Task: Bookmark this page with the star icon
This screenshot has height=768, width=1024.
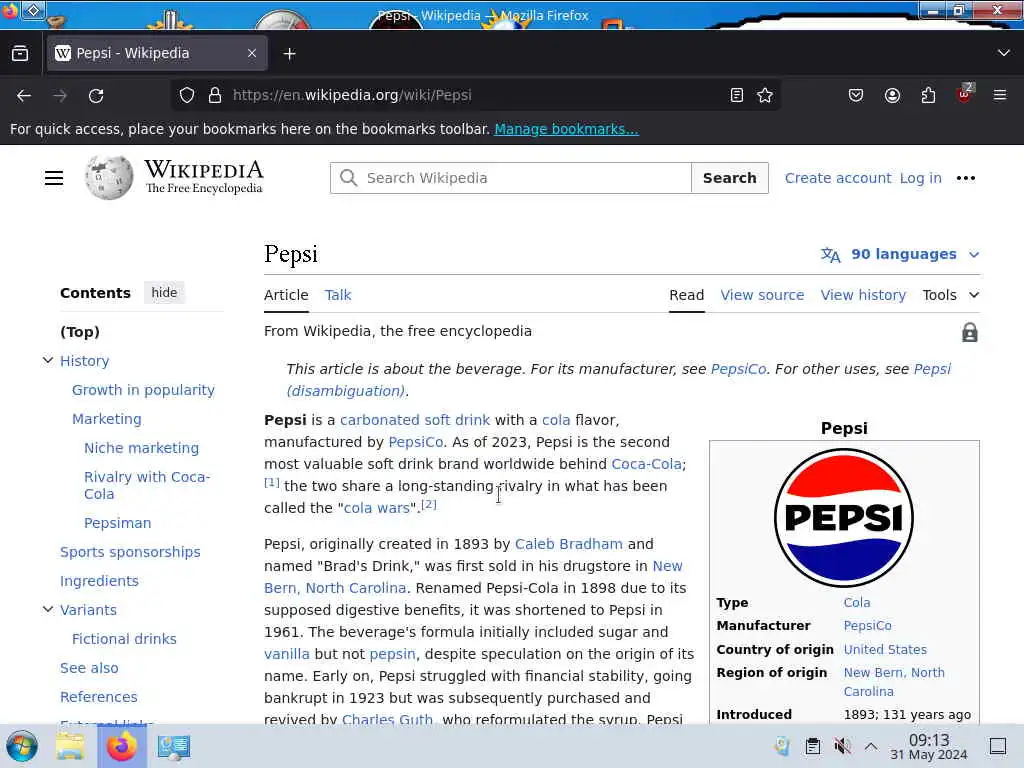Action: click(765, 95)
